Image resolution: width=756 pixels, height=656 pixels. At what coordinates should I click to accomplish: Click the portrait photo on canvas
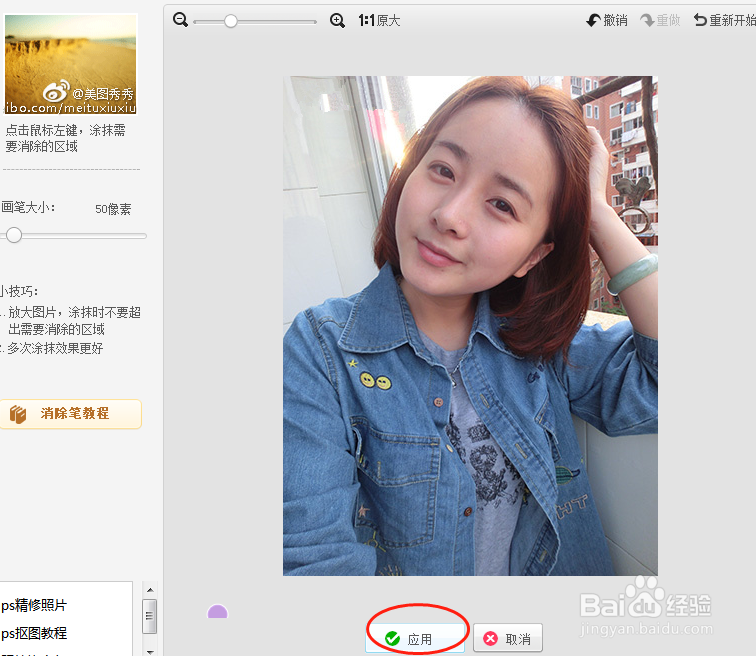470,326
